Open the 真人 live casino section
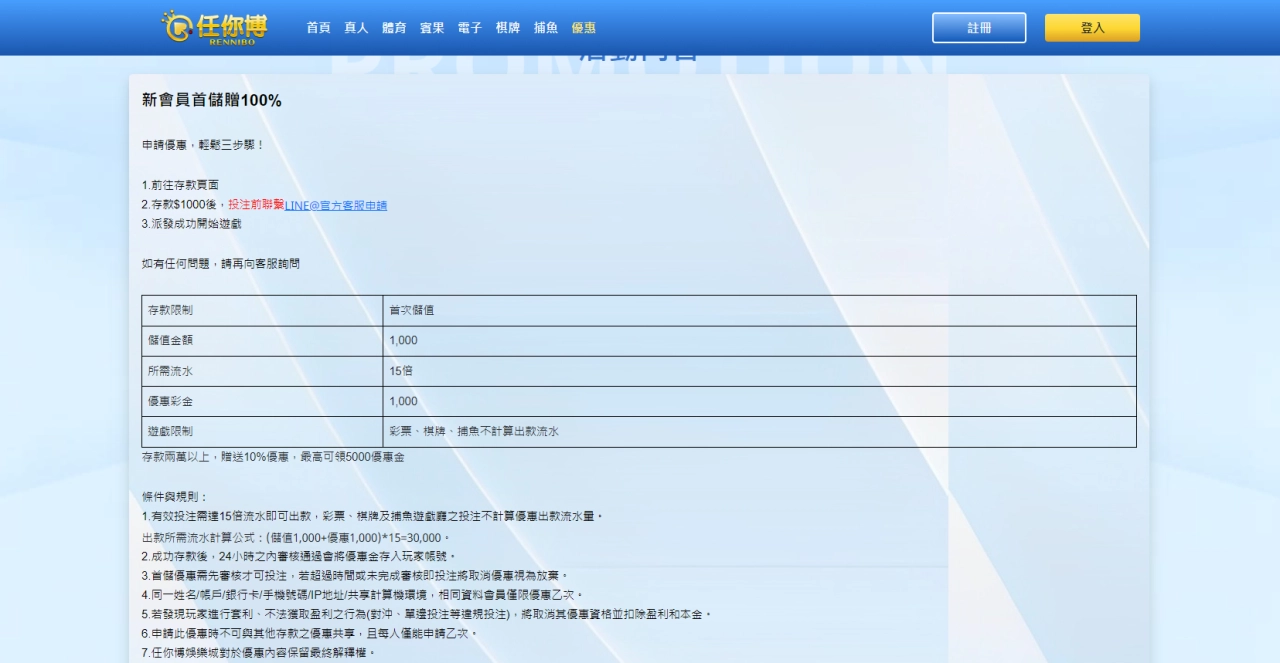The image size is (1280, 663). tap(357, 28)
